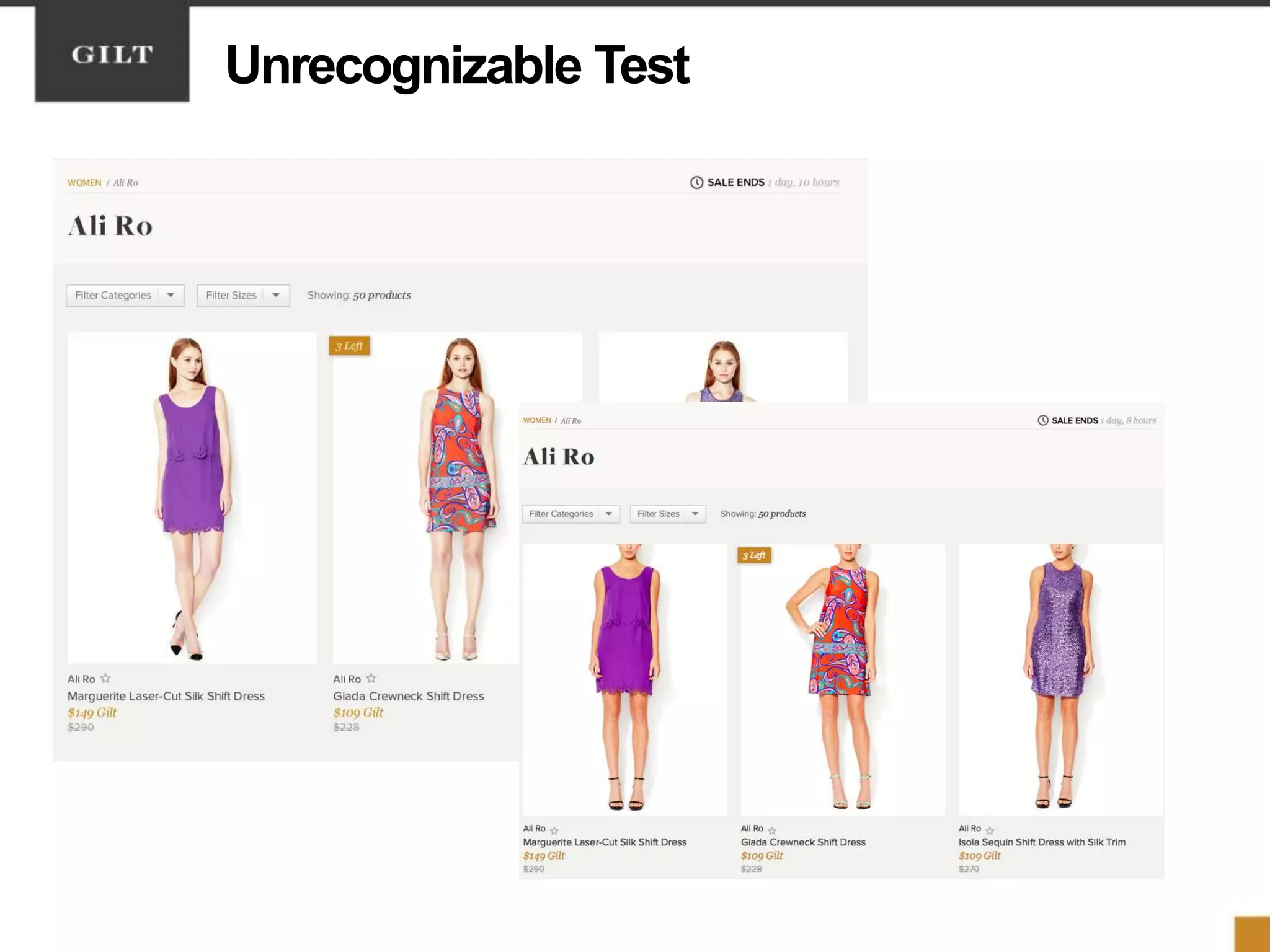Click WOMEN breadcrumb in front page
This screenshot has height=952, width=1270.
click(x=537, y=420)
